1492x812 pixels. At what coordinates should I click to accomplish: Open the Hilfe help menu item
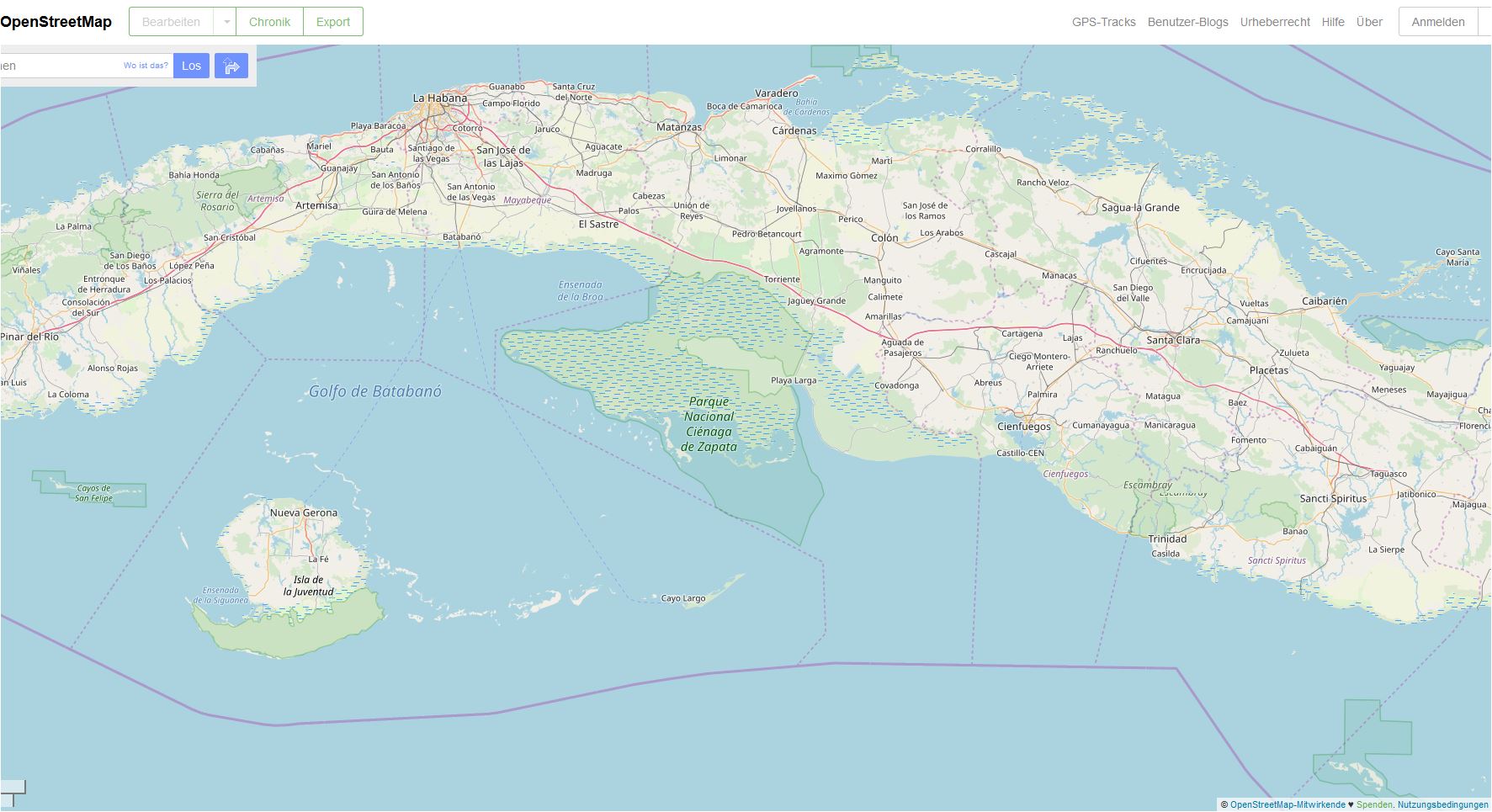[1332, 22]
